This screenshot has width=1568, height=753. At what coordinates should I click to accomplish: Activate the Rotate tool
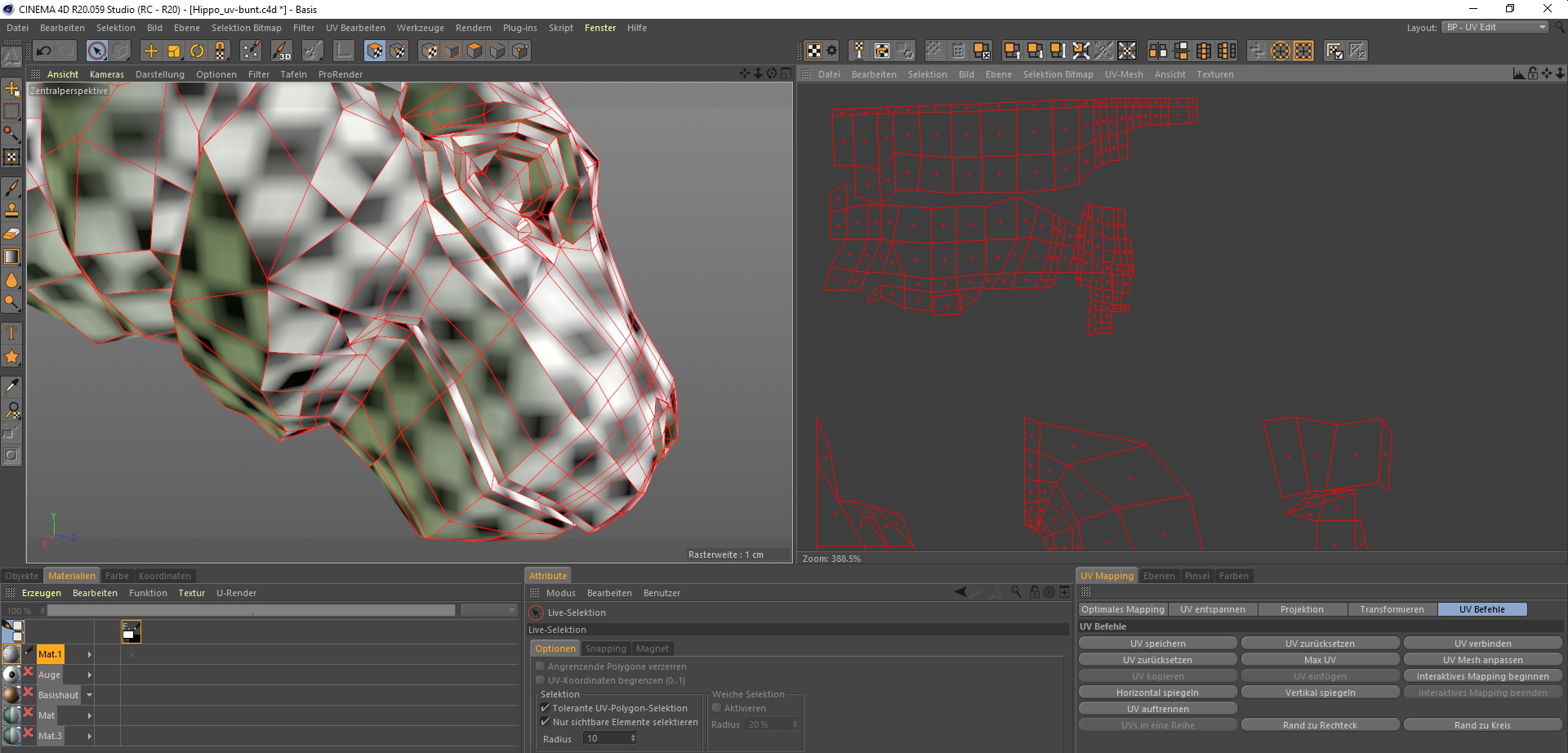point(197,51)
